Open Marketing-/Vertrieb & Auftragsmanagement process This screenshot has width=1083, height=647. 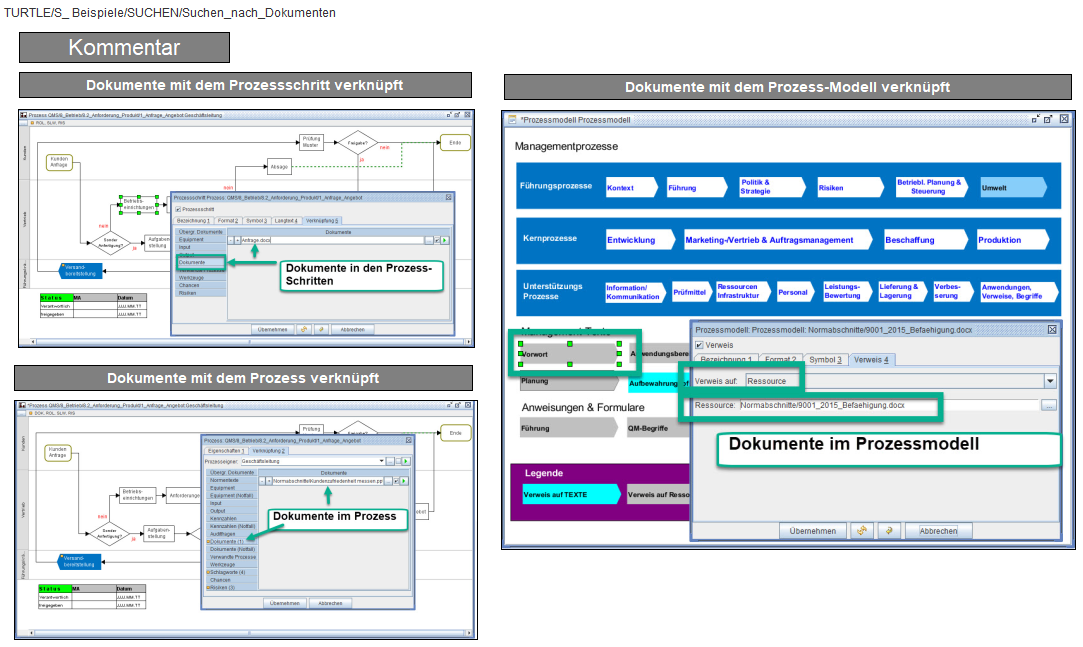tap(776, 240)
